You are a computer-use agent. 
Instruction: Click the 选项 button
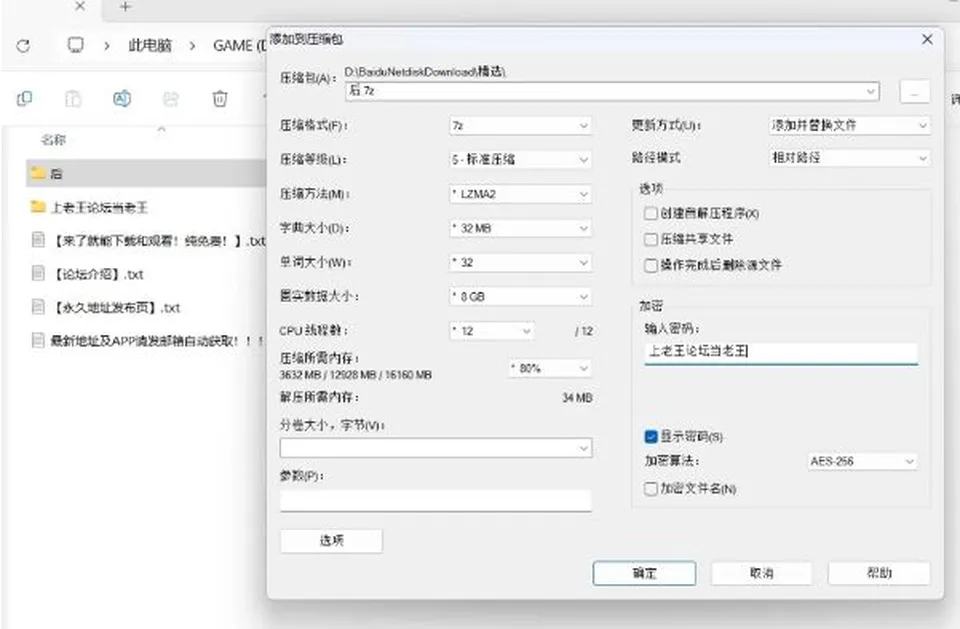[x=331, y=541]
